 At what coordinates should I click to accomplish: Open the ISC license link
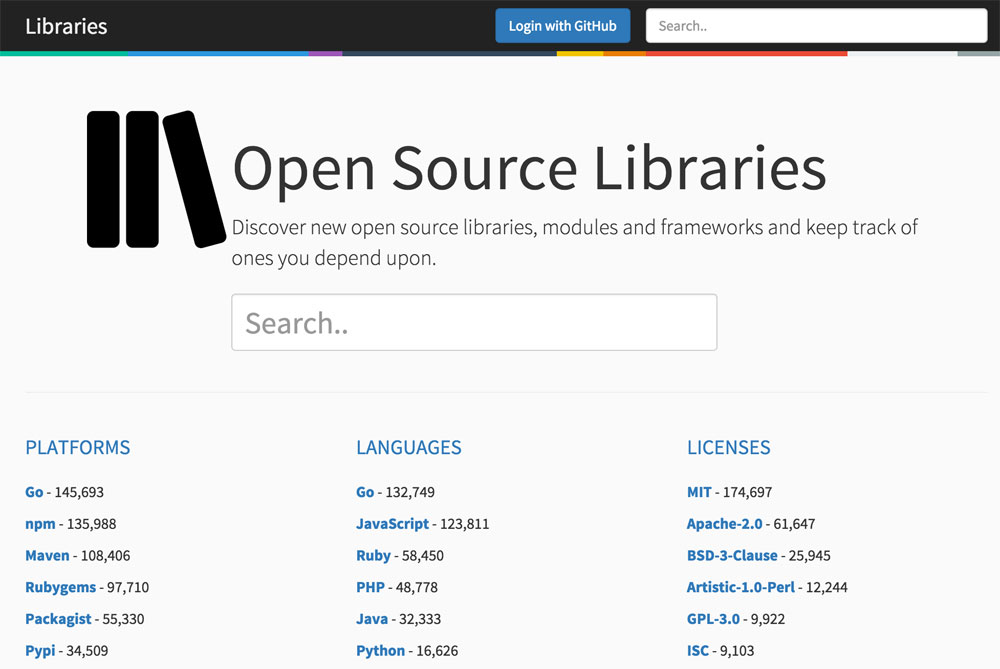tap(698, 651)
